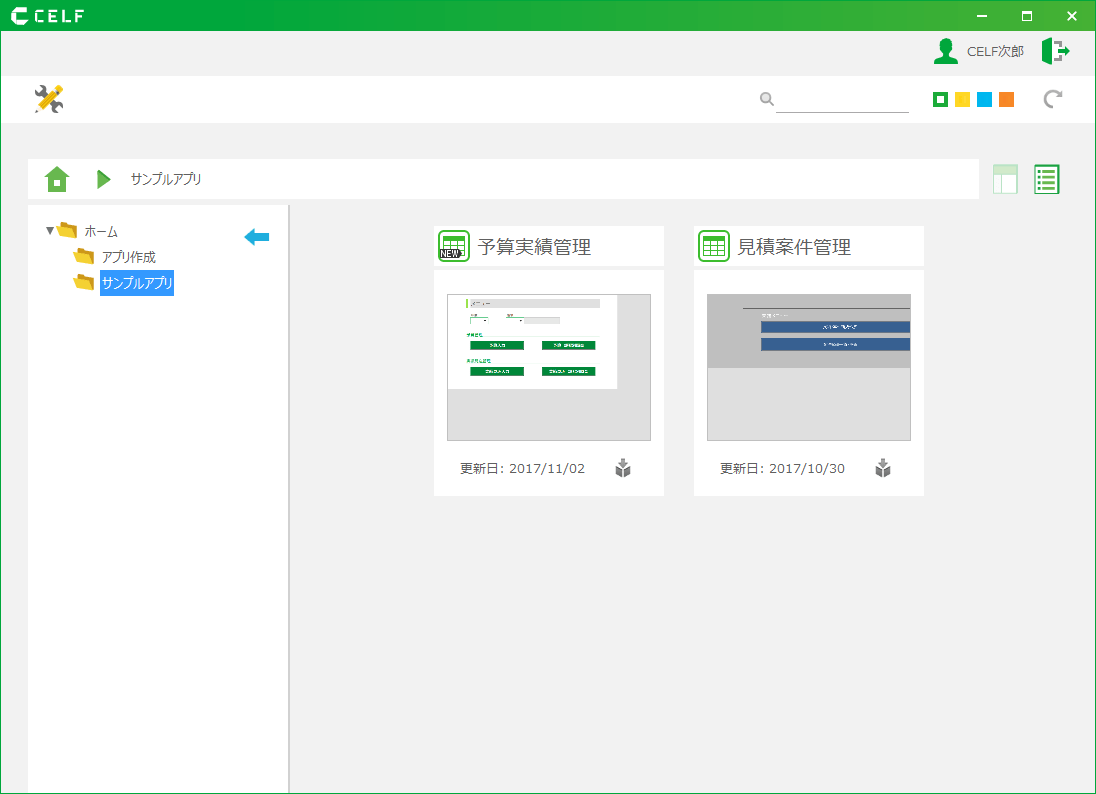The width and height of the screenshot is (1096, 794).
Task: Click download icon on 見積案件管理 card
Action: (883, 468)
